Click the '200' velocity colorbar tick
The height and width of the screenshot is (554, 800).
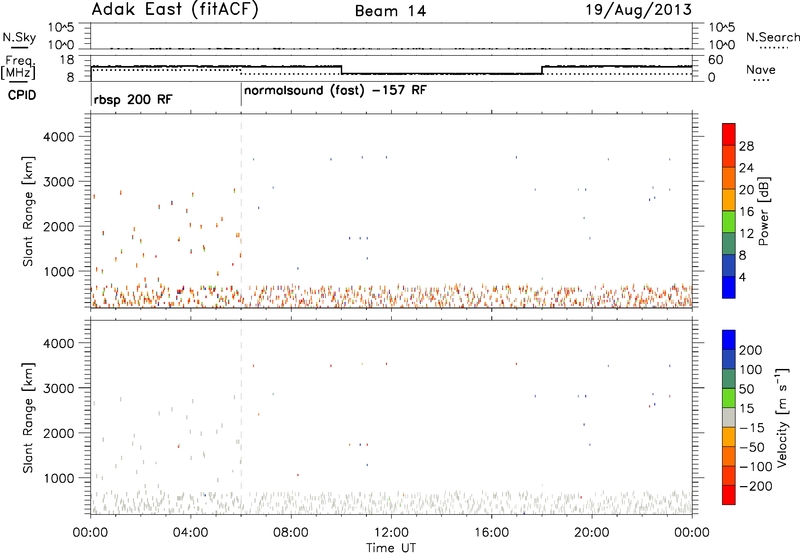point(751,350)
